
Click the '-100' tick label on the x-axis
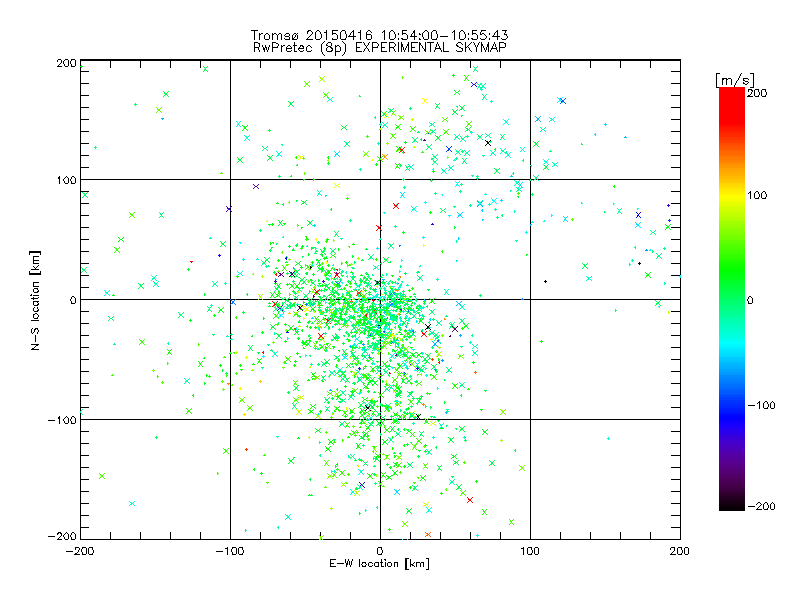click(230, 551)
